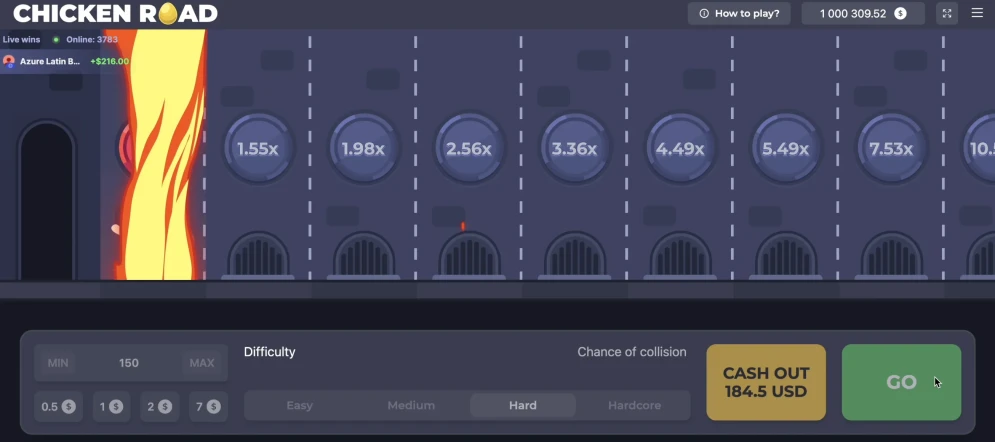
Task: Click the 7.53x multiplier coin
Action: (891, 148)
